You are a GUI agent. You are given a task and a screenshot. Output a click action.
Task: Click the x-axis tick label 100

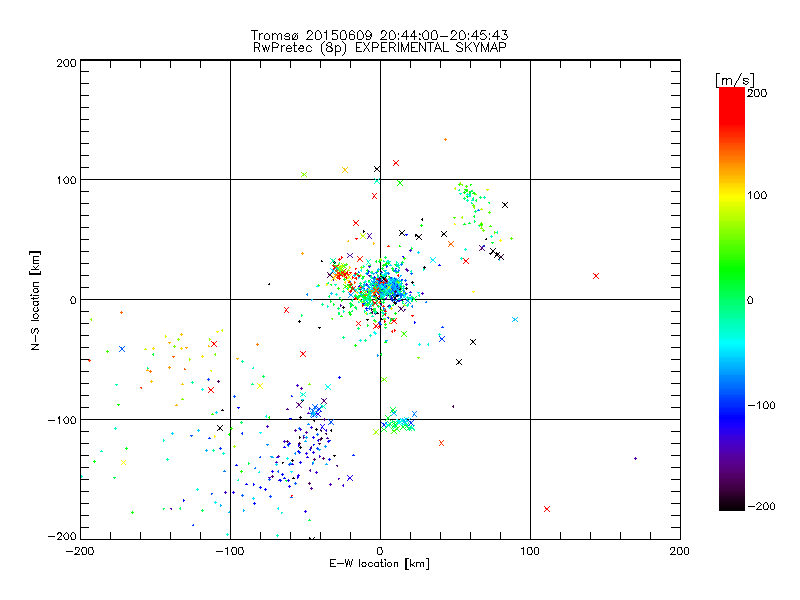tap(530, 551)
